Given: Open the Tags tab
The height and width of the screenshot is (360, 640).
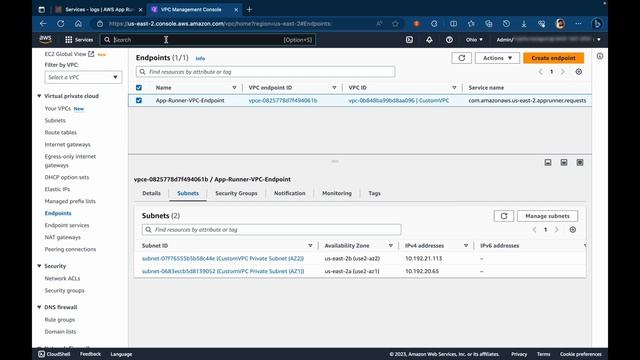Looking at the screenshot, I should pyautogui.click(x=374, y=193).
